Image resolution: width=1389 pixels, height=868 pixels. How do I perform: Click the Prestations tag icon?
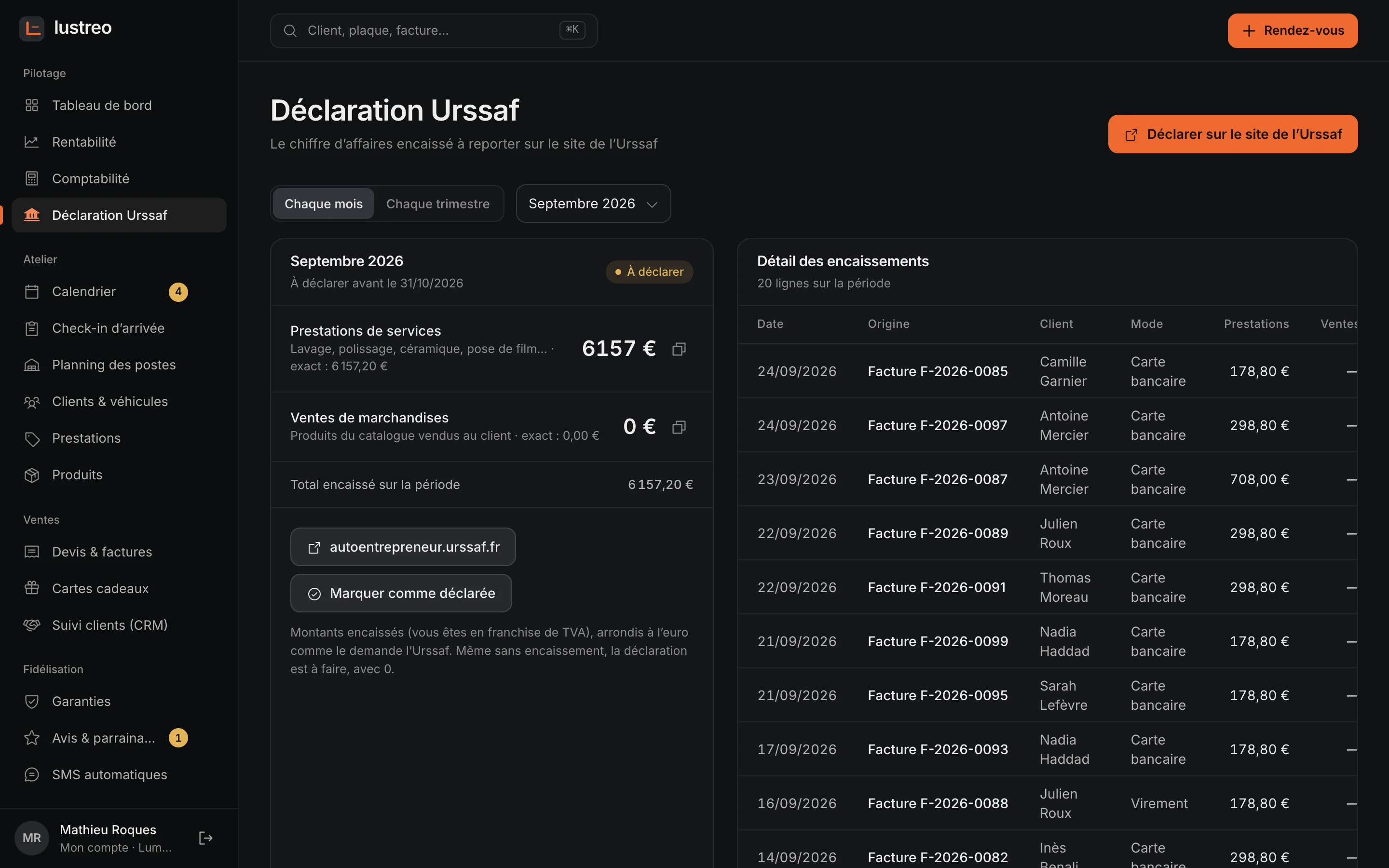tap(31, 439)
